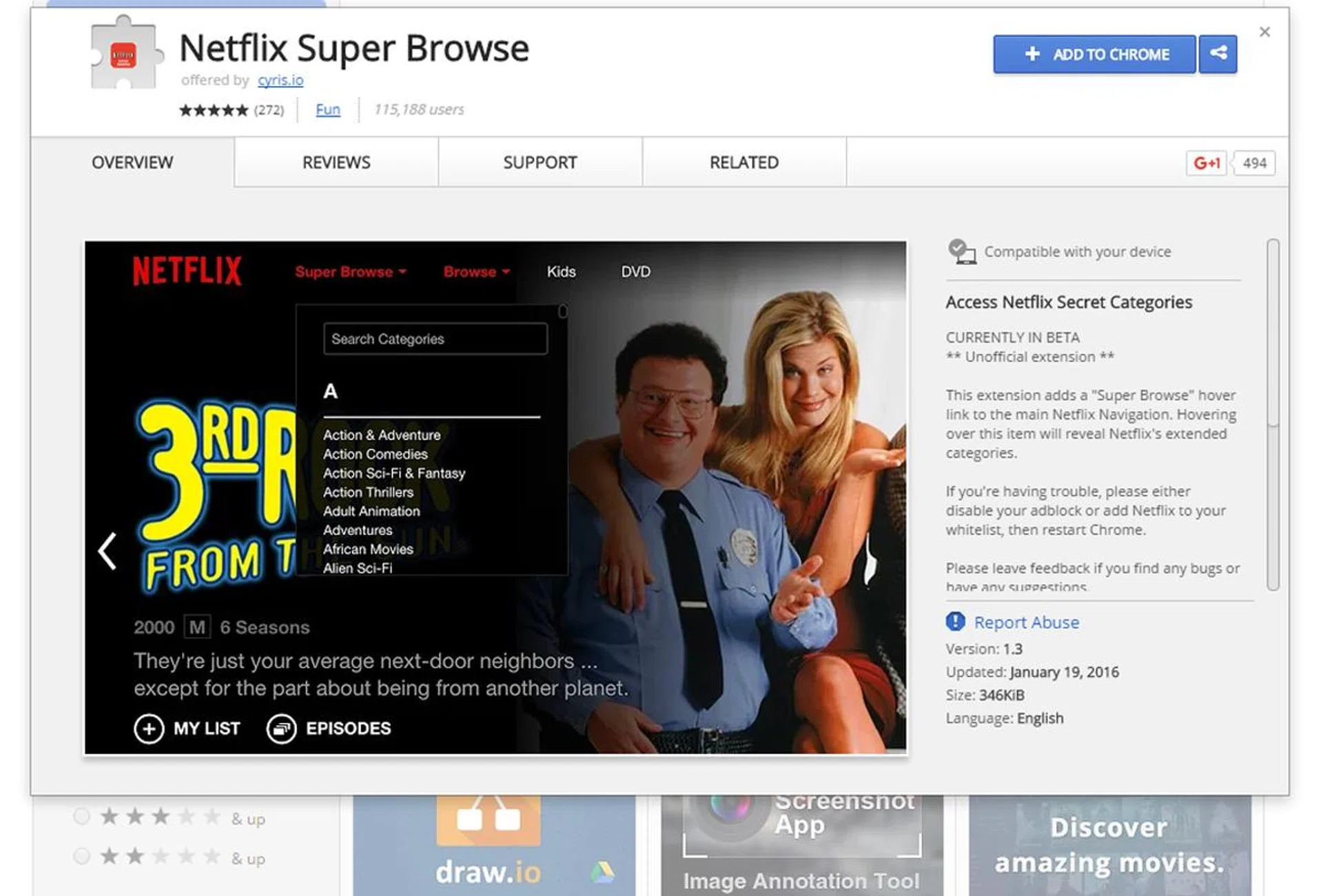The height and width of the screenshot is (896, 1323).
Task: Click the Fun category link
Action: click(328, 110)
